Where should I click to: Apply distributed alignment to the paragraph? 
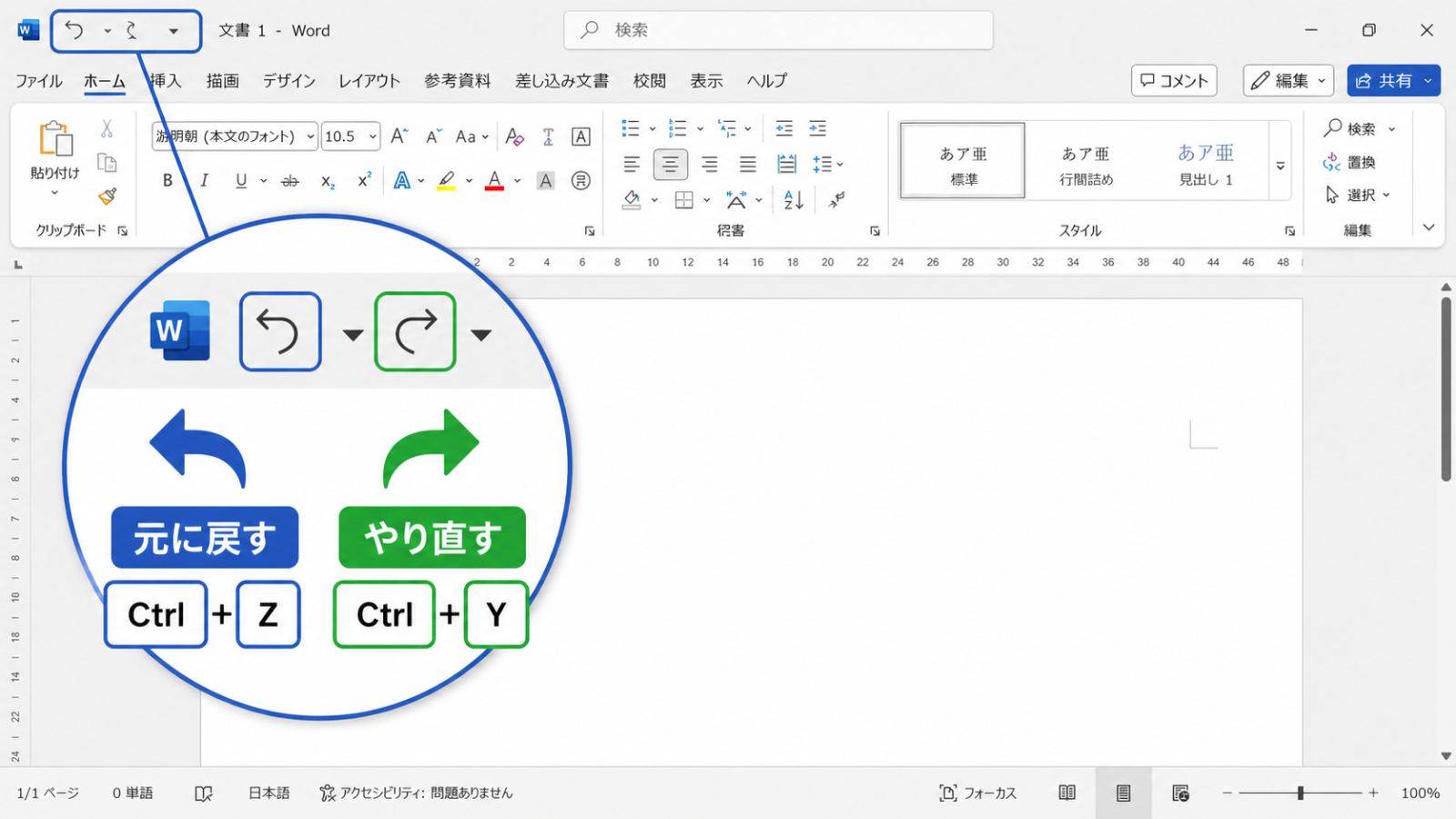(x=787, y=165)
